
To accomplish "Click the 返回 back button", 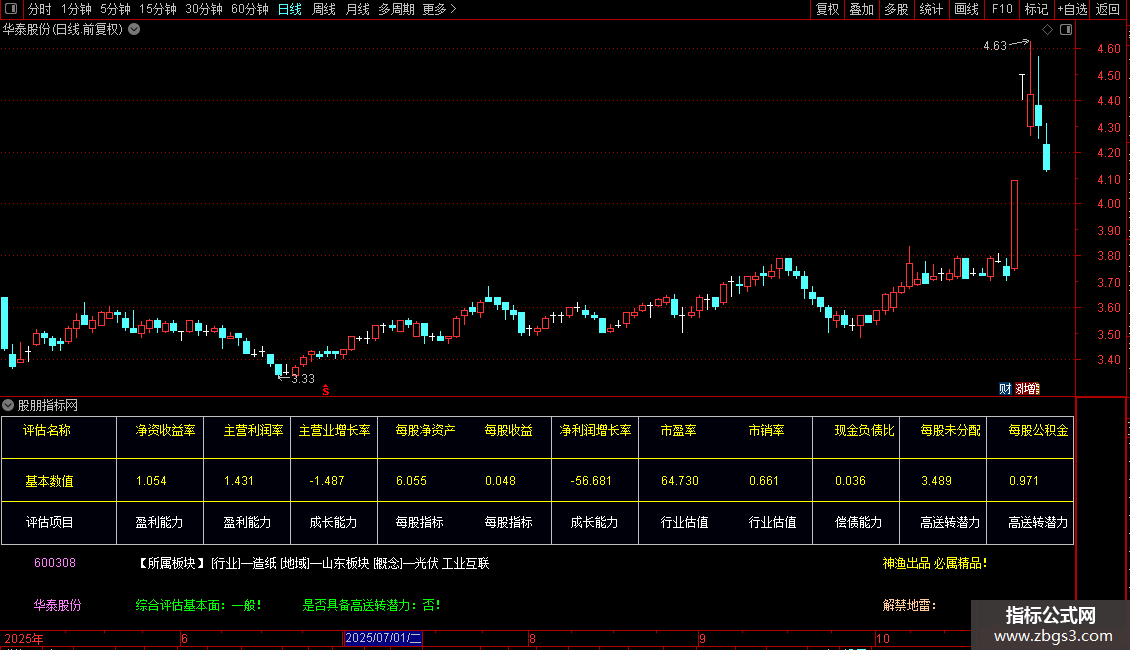I will point(1108,9).
